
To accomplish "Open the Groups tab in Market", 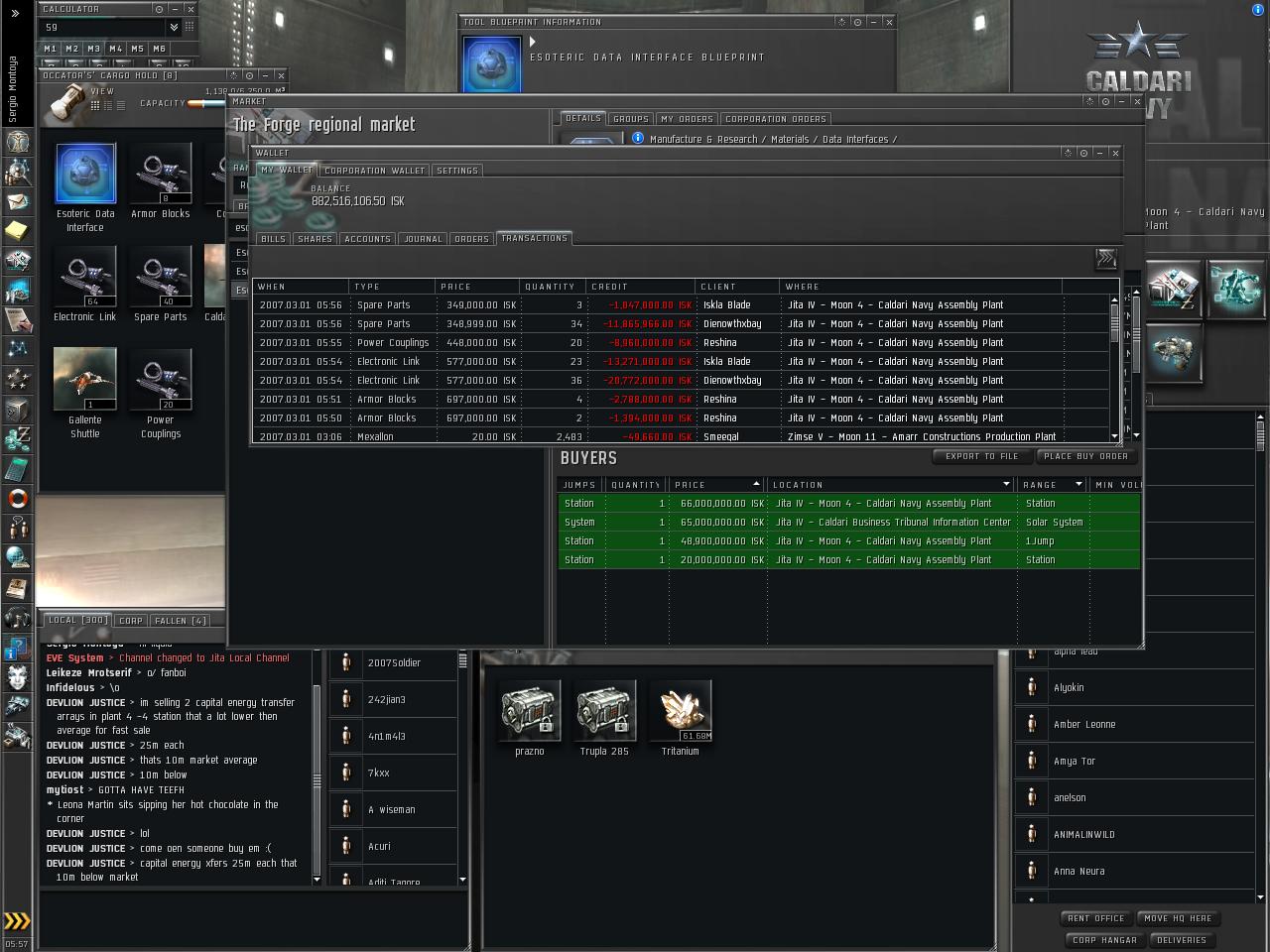I will click(x=630, y=119).
